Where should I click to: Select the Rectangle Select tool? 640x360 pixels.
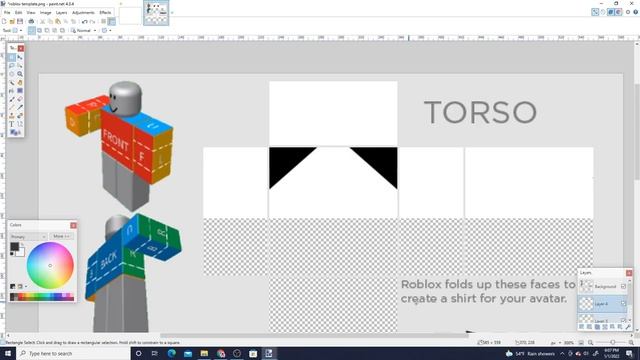click(12, 57)
